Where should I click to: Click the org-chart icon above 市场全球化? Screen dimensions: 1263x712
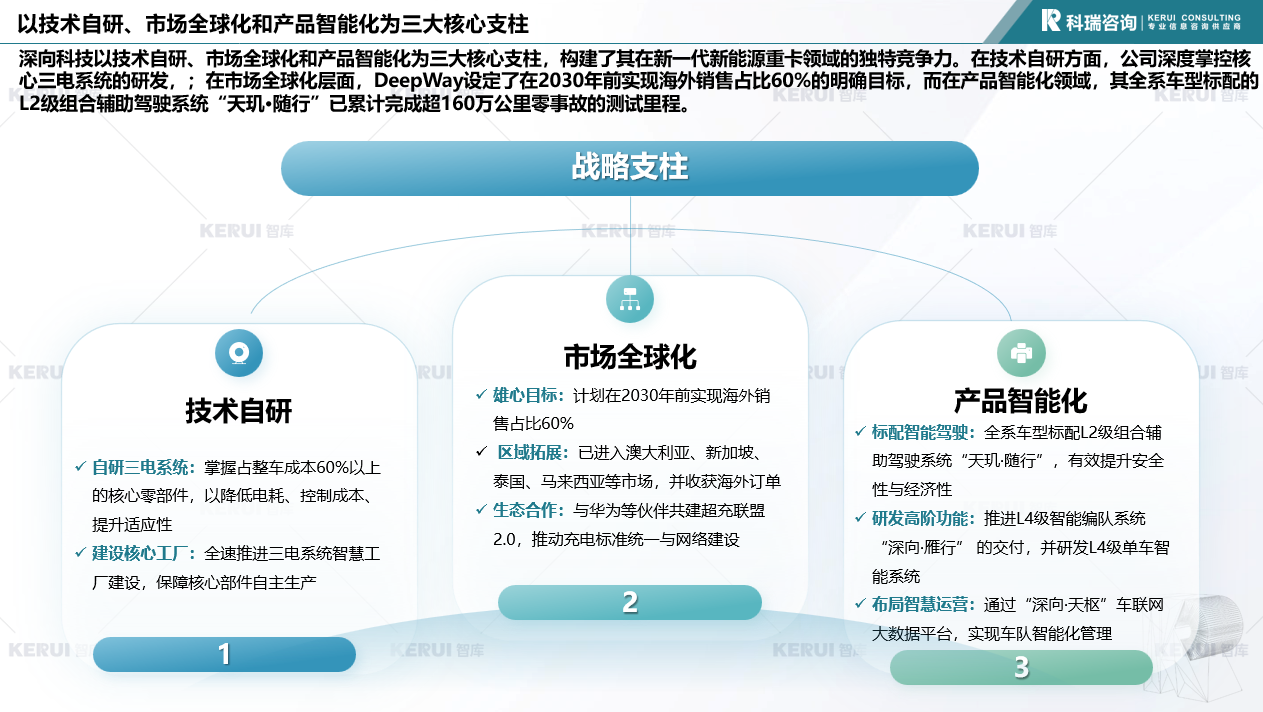point(630,299)
